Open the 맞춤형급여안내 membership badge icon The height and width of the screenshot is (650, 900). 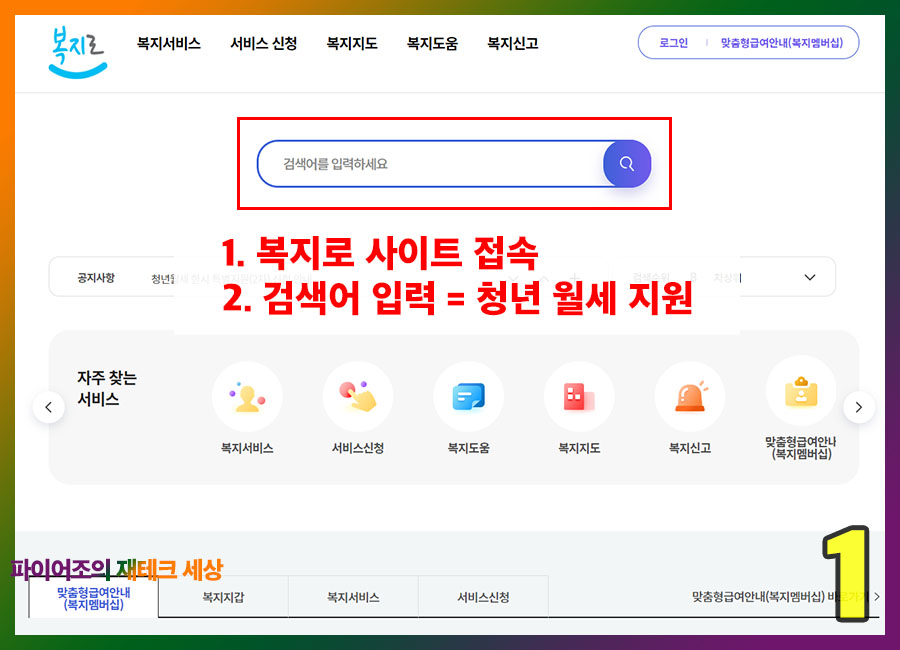801,392
